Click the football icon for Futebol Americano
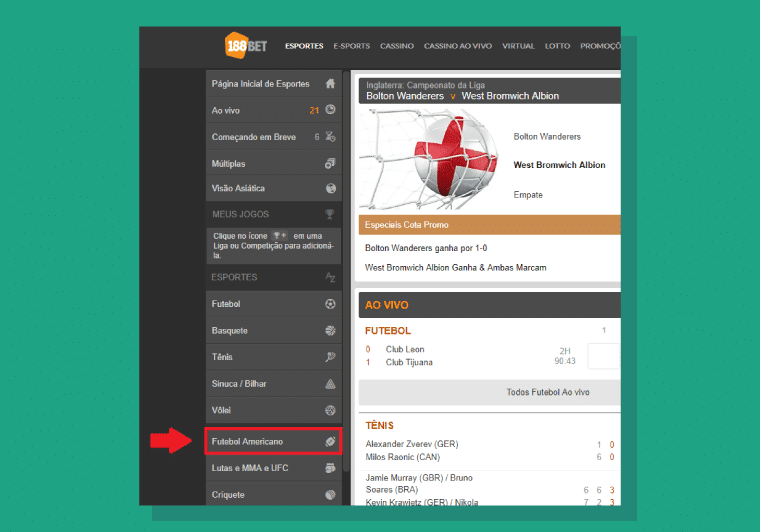The height and width of the screenshot is (532, 760). pos(330,441)
